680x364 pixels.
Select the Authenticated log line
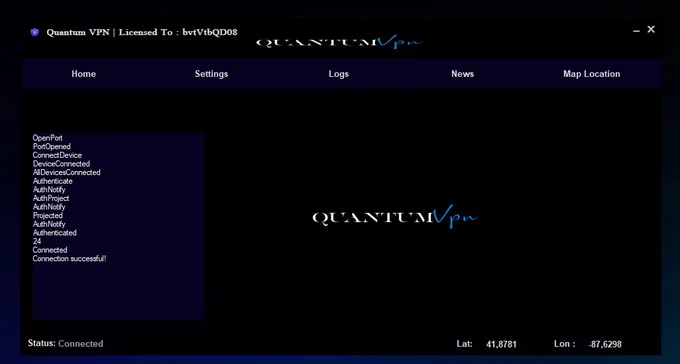[55, 233]
